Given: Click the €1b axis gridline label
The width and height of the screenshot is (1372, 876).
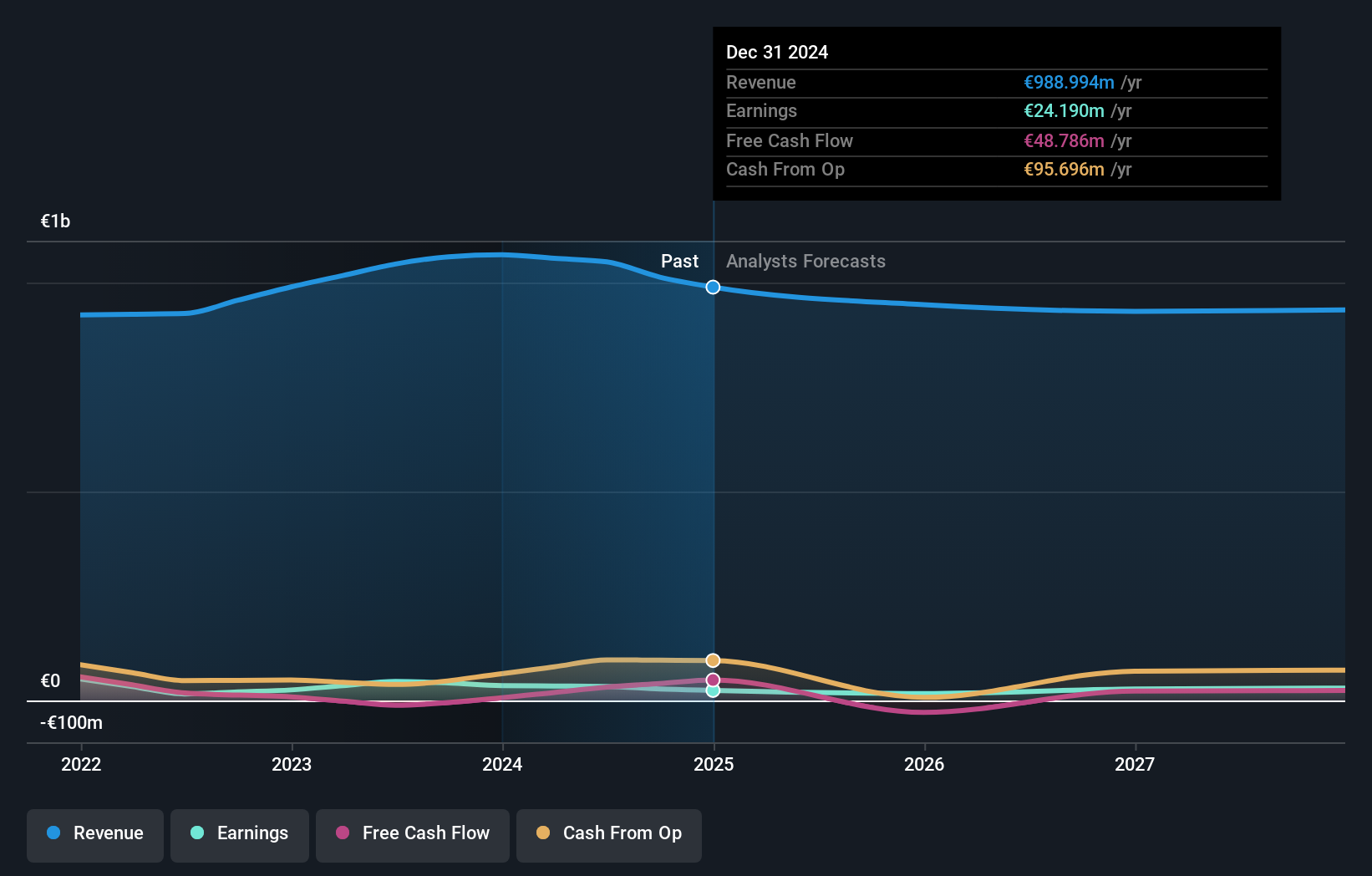Looking at the screenshot, I should [x=55, y=221].
